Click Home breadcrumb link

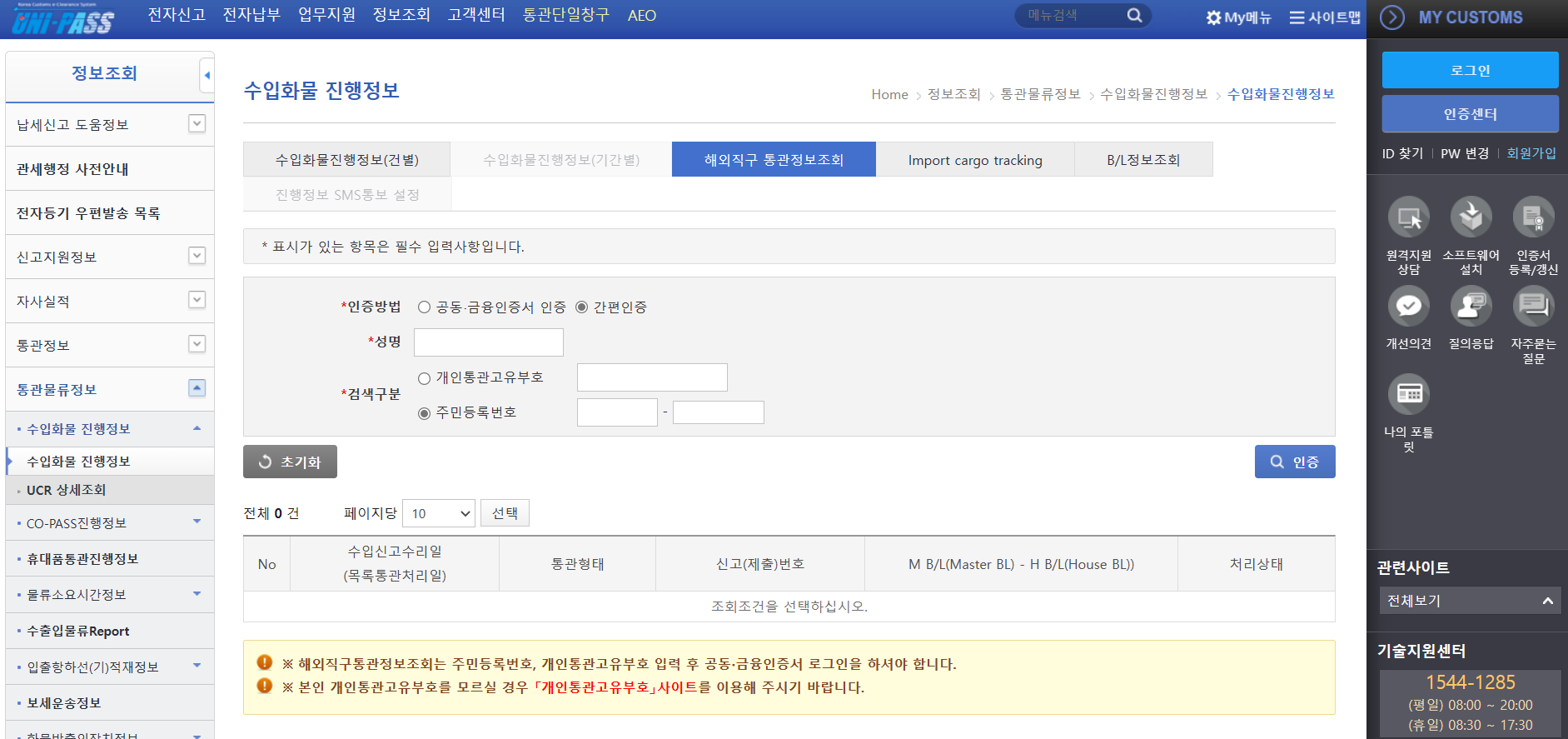coord(889,95)
